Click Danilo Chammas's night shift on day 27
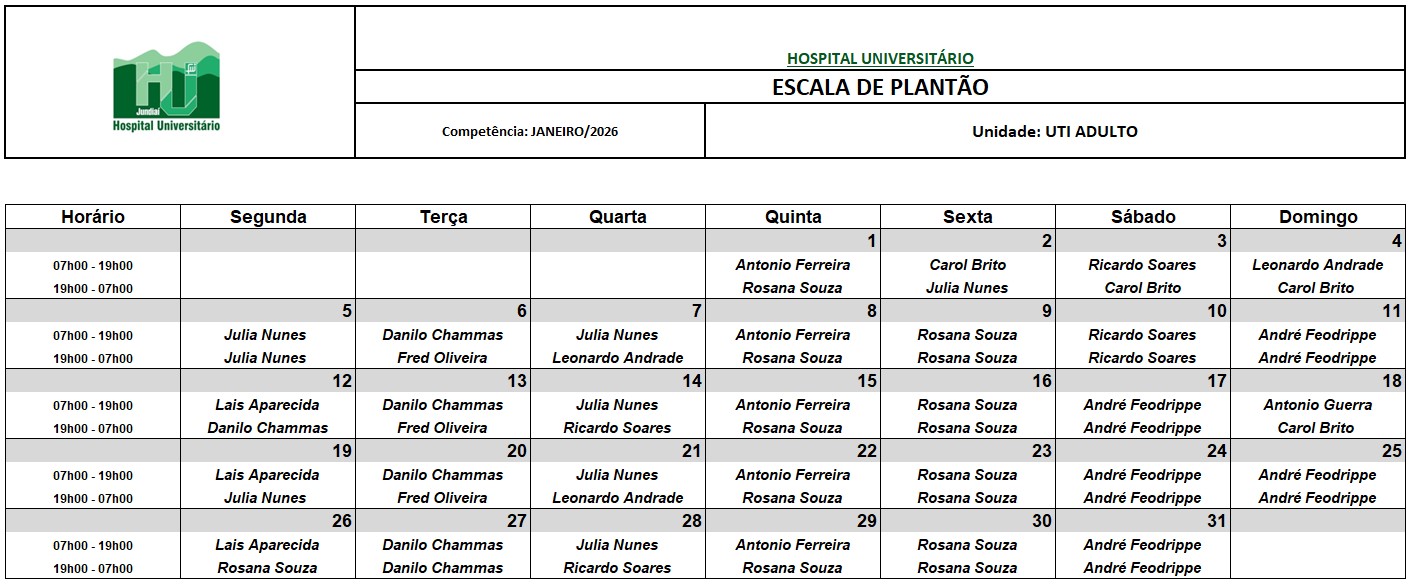This screenshot has height=586, width=1410. [442, 568]
